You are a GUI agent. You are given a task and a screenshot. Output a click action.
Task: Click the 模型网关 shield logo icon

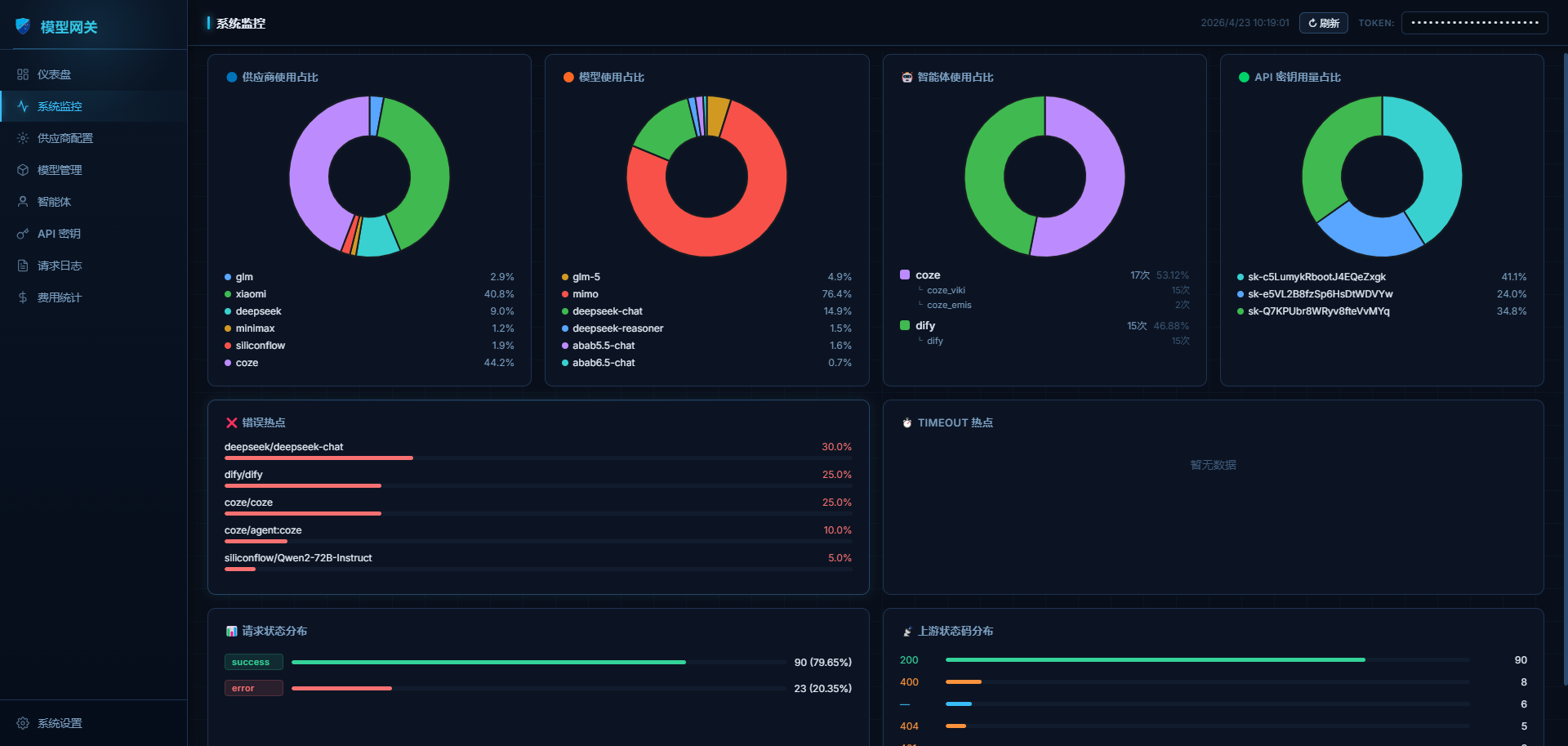pos(23,26)
